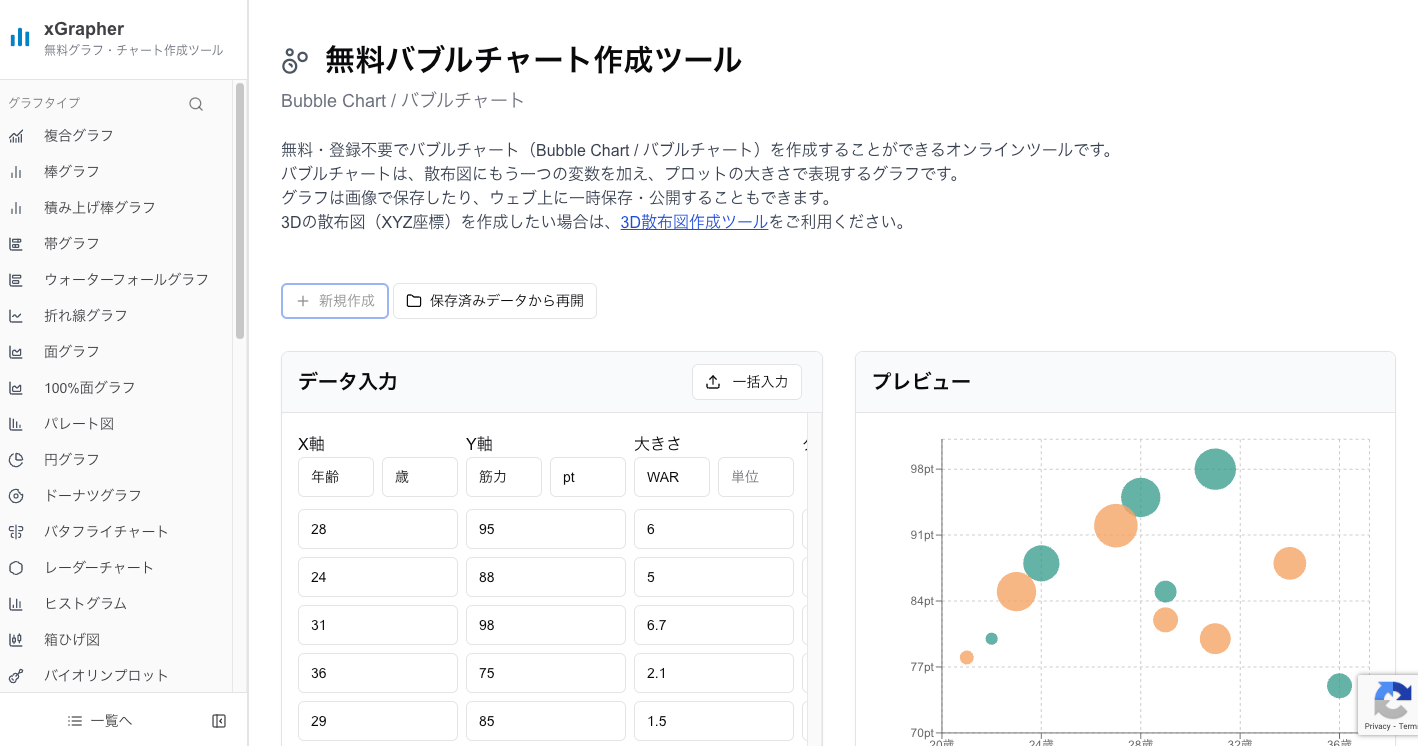This screenshot has width=1418, height=746.
Task: Select the バタフライチャート icon
Action: tap(16, 532)
